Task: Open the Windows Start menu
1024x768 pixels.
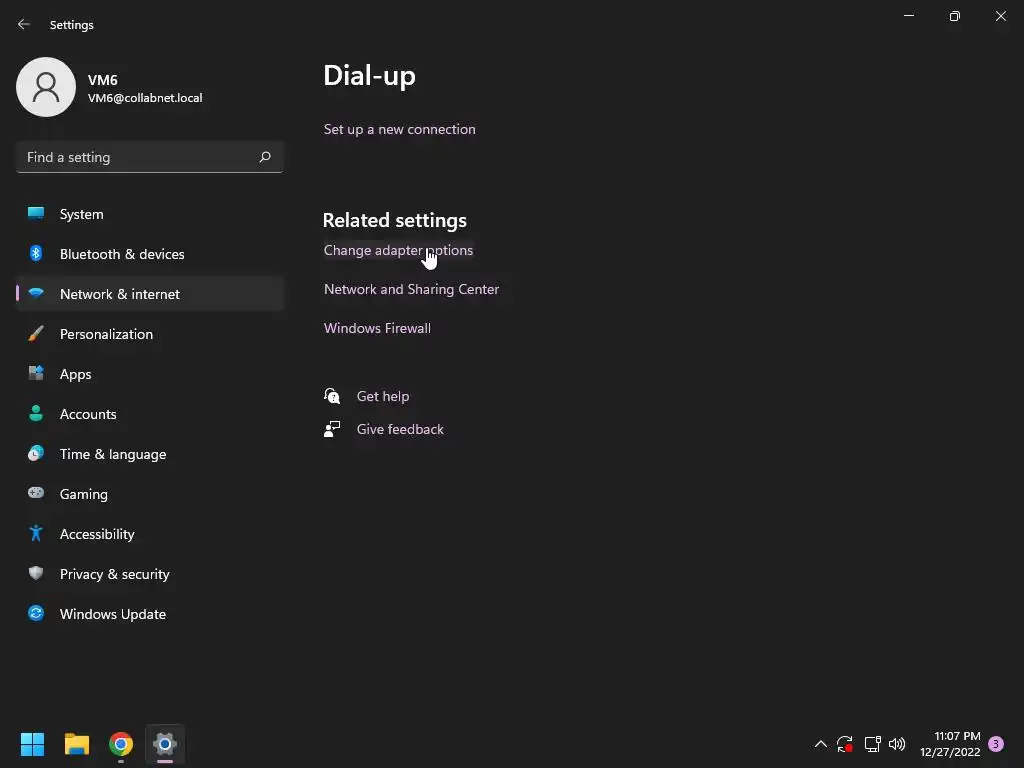Action: click(x=32, y=744)
